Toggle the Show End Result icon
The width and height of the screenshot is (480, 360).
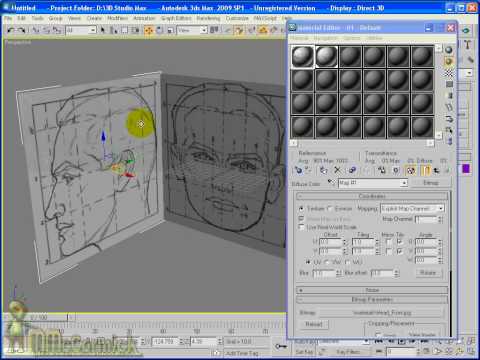(426, 171)
